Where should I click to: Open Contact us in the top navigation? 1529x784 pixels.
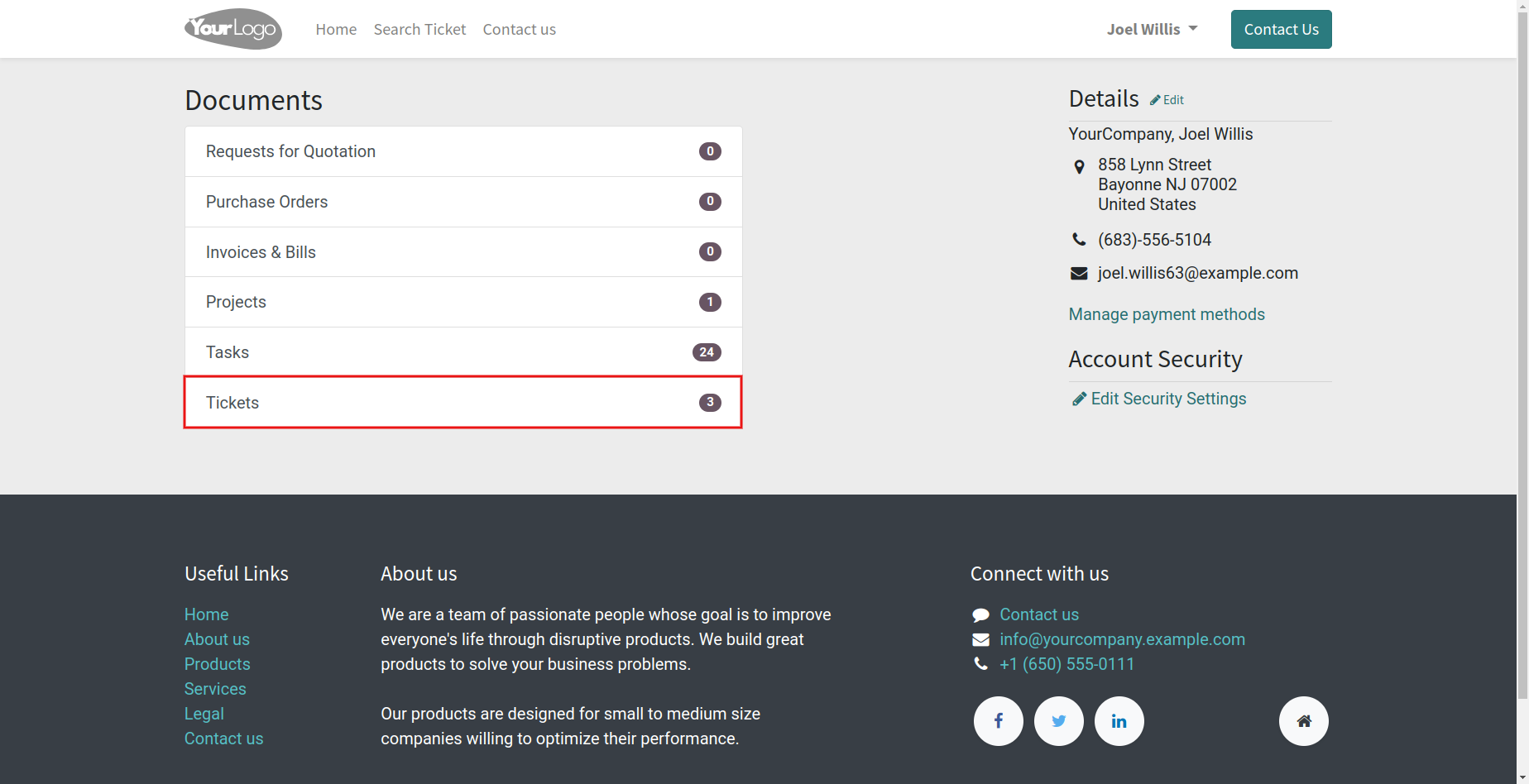[520, 30]
